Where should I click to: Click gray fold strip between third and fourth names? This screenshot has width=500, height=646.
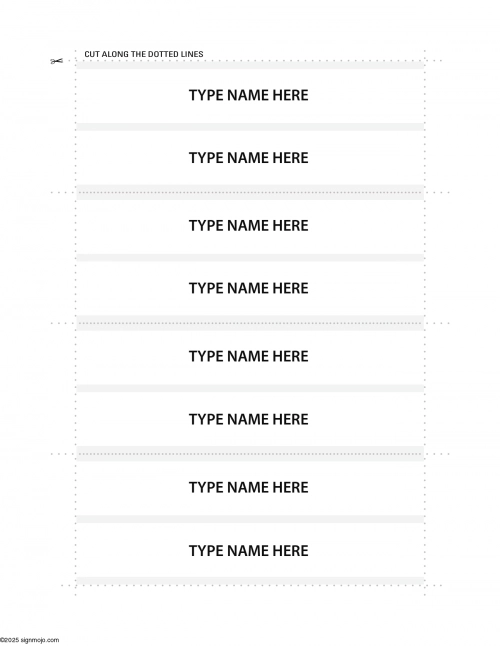point(250,257)
